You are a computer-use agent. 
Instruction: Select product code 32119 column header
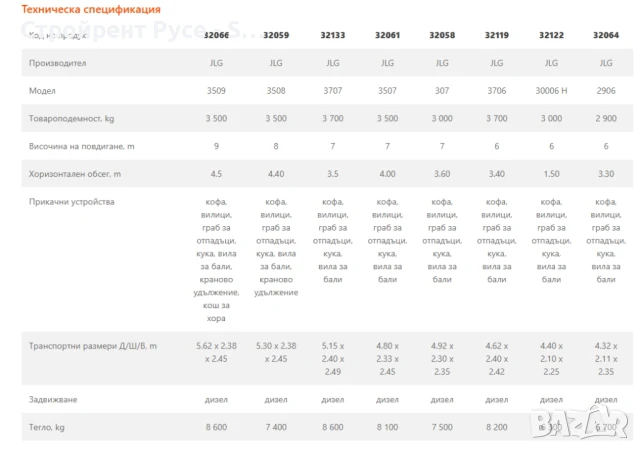[497, 35]
